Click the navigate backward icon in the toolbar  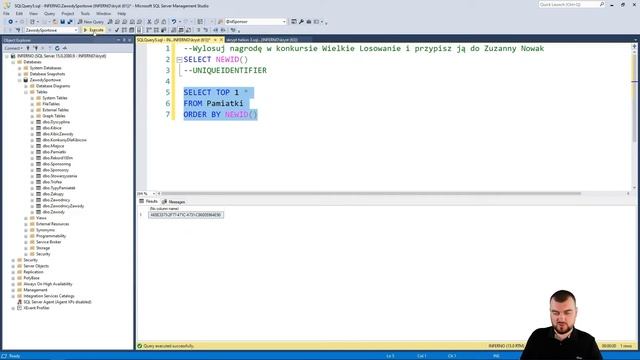11,22
